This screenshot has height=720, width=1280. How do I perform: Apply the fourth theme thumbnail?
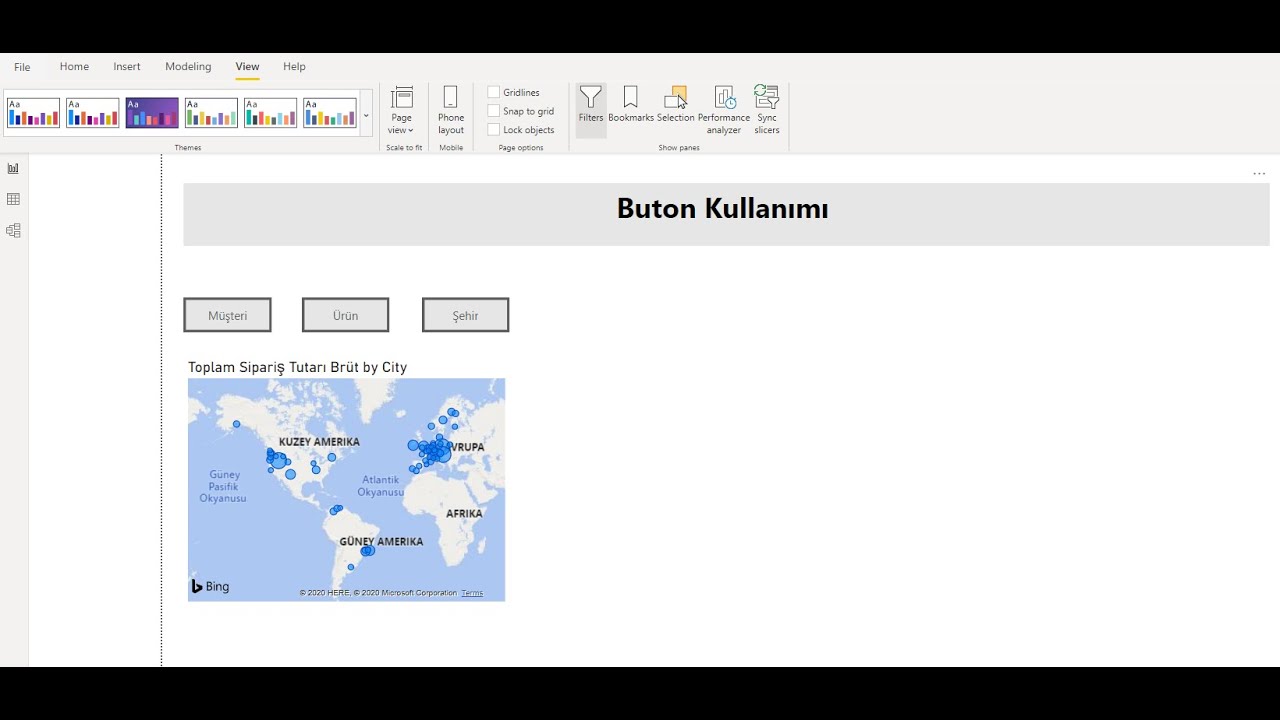(x=211, y=113)
